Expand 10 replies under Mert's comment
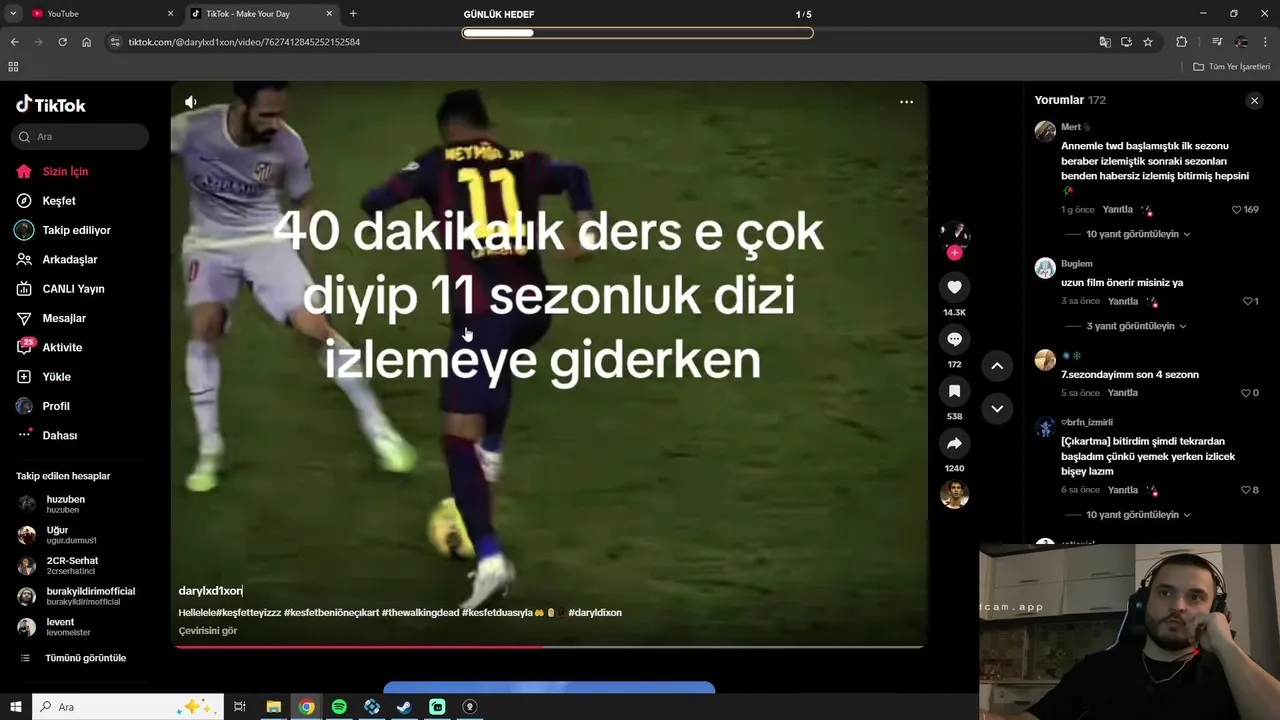 (x=1137, y=234)
